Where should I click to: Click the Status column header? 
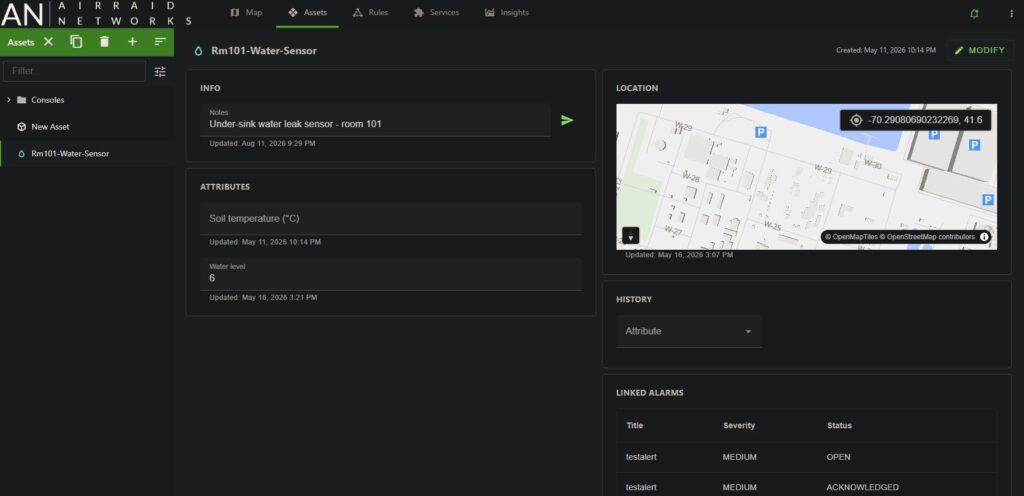pyautogui.click(x=839, y=426)
